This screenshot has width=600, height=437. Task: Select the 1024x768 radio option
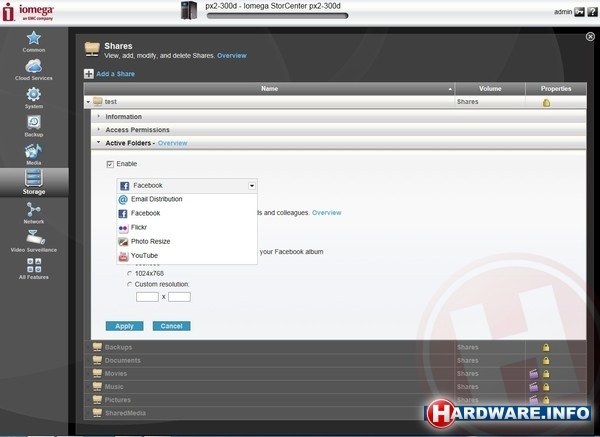point(129,274)
